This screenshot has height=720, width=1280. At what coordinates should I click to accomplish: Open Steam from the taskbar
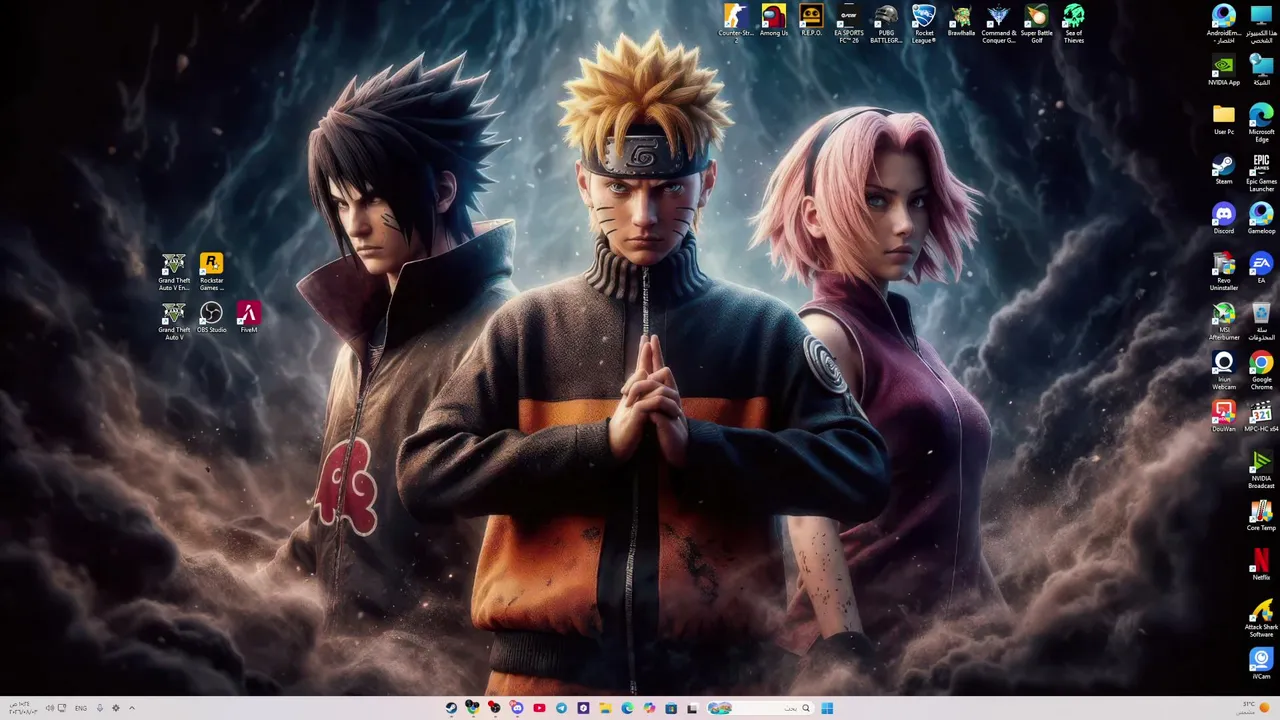tap(451, 708)
